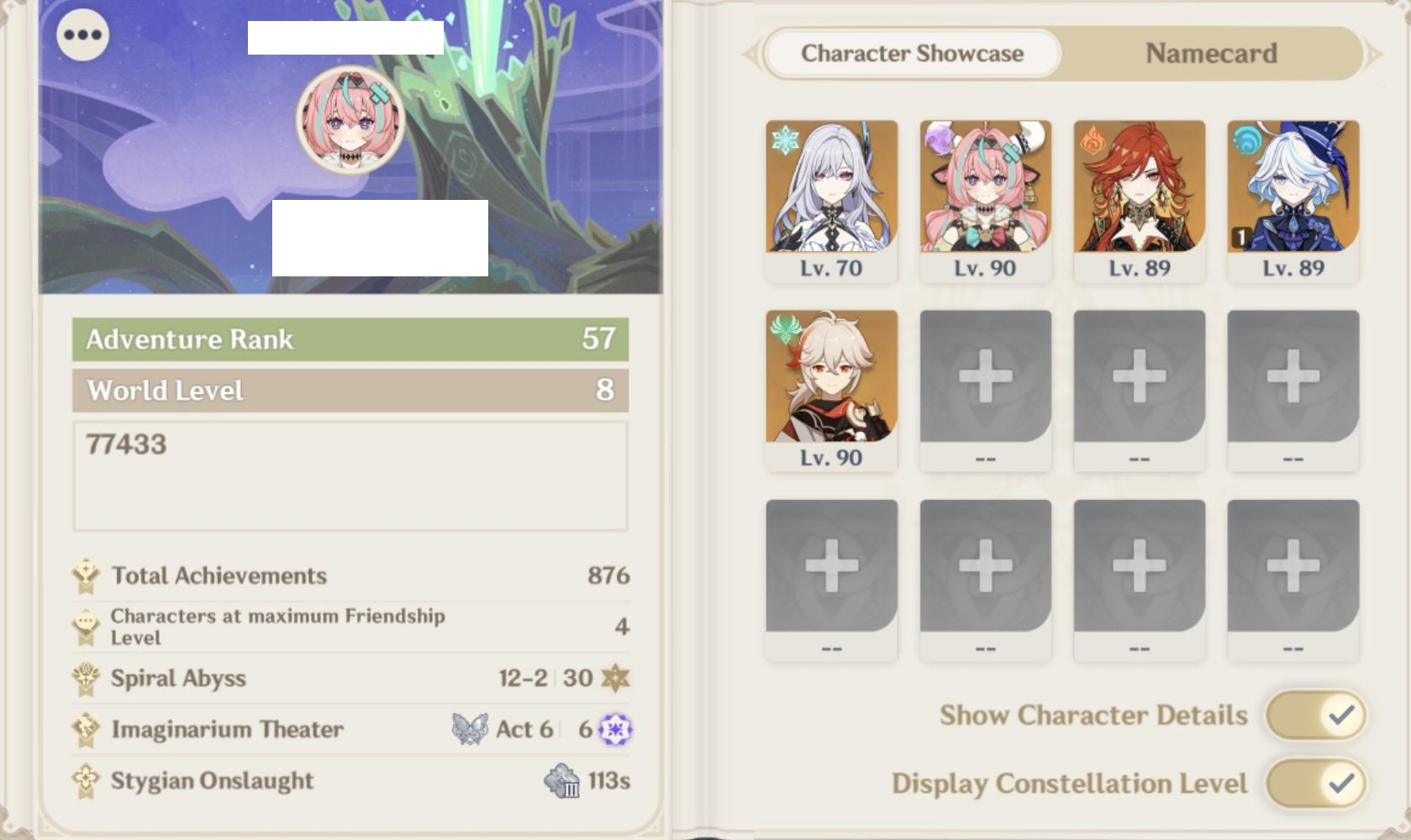Click the Spiral Abyss star icon

615,678
